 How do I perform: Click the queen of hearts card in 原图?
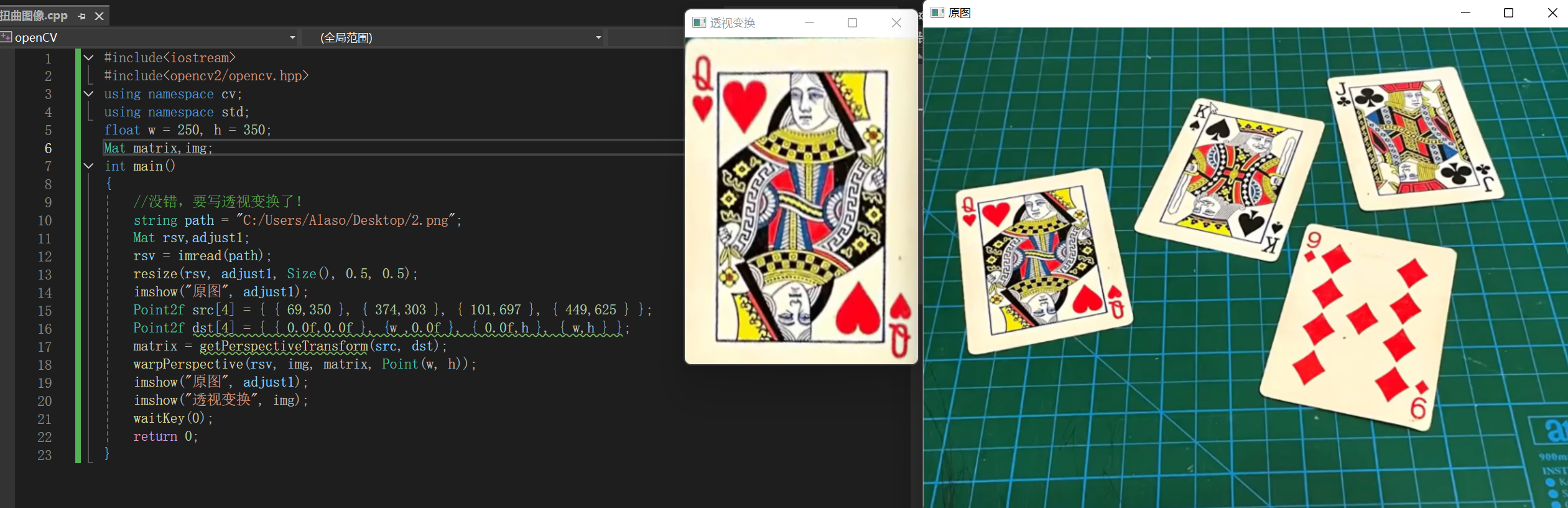(1043, 261)
